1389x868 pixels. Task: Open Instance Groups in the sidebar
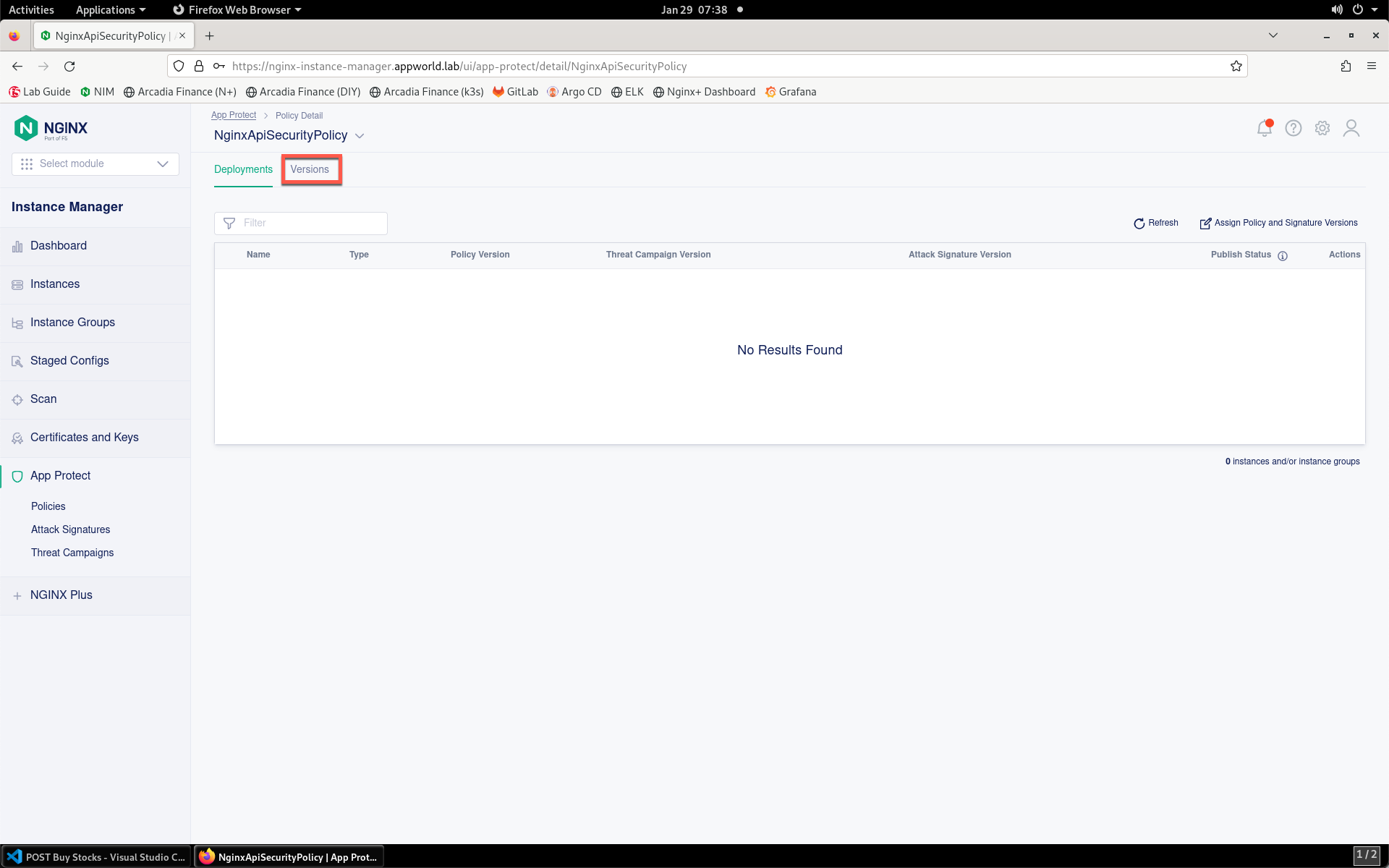point(95,323)
